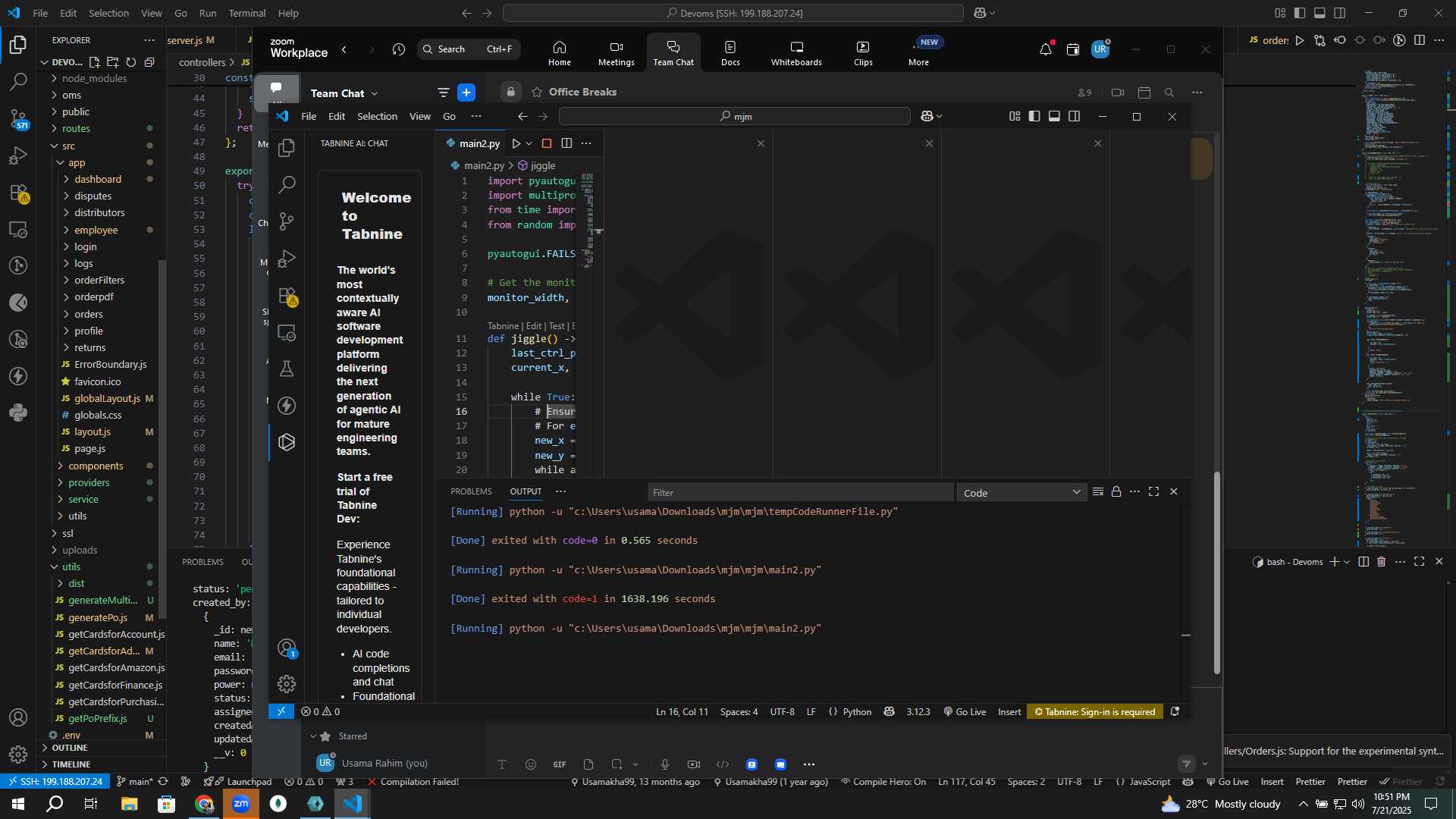Collapse utils folder in Explorer

(71, 566)
